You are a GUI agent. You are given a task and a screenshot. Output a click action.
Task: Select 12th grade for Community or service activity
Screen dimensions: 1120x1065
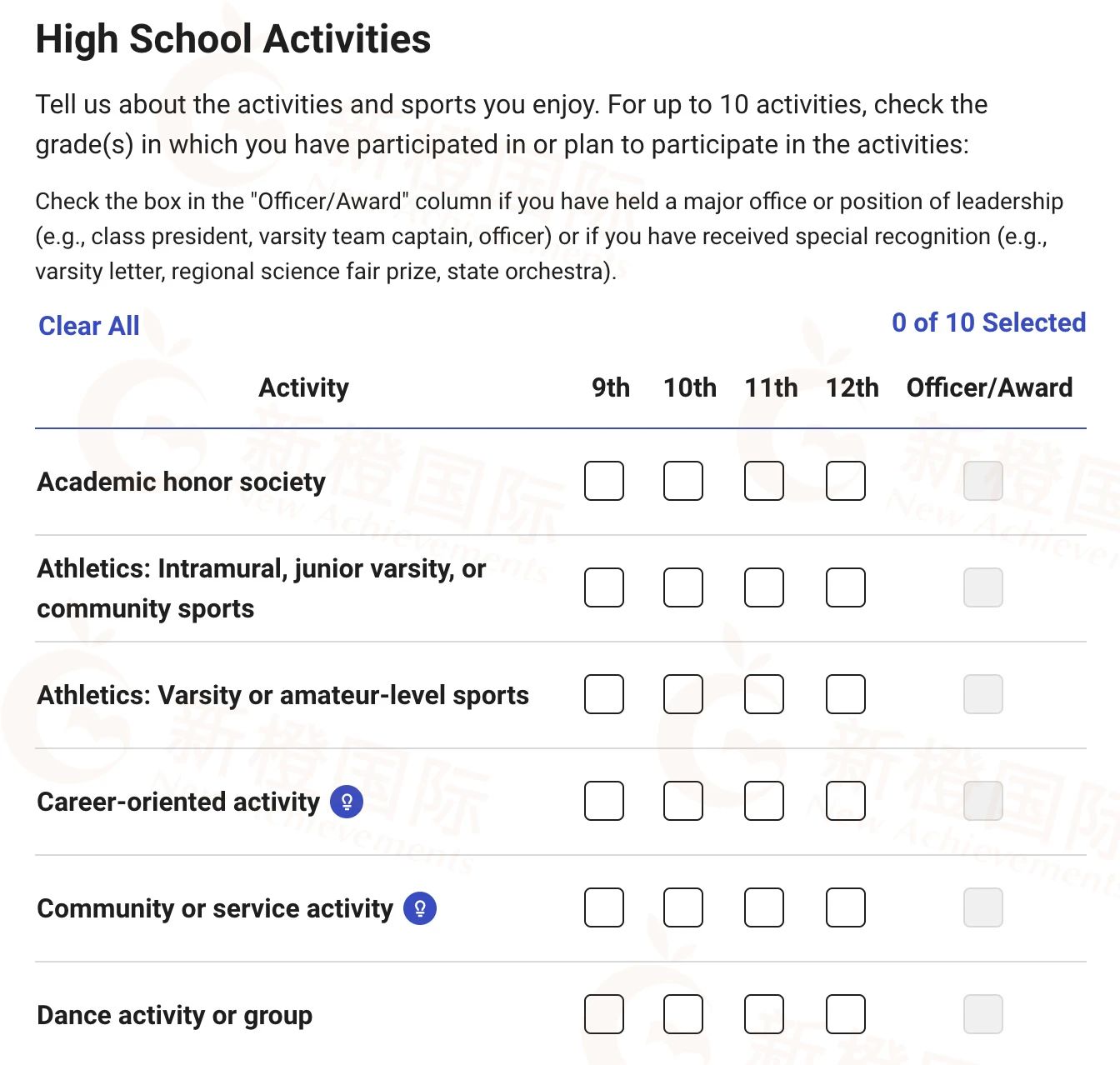click(x=846, y=907)
